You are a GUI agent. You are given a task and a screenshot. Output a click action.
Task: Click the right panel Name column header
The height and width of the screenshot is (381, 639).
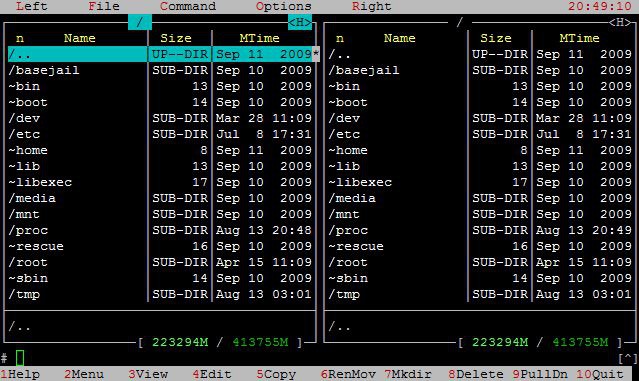(399, 38)
